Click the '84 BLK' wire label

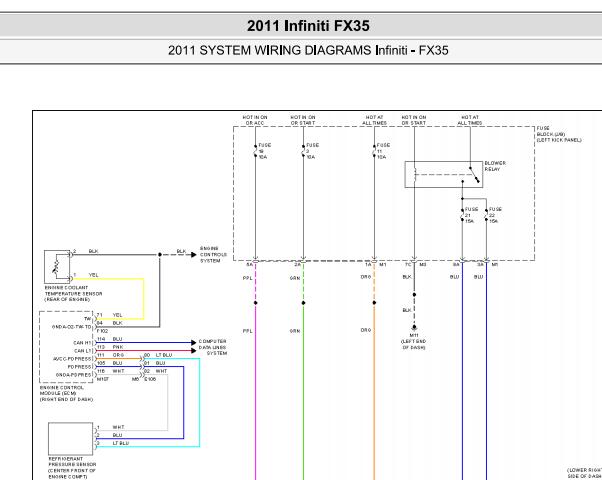tap(110, 323)
